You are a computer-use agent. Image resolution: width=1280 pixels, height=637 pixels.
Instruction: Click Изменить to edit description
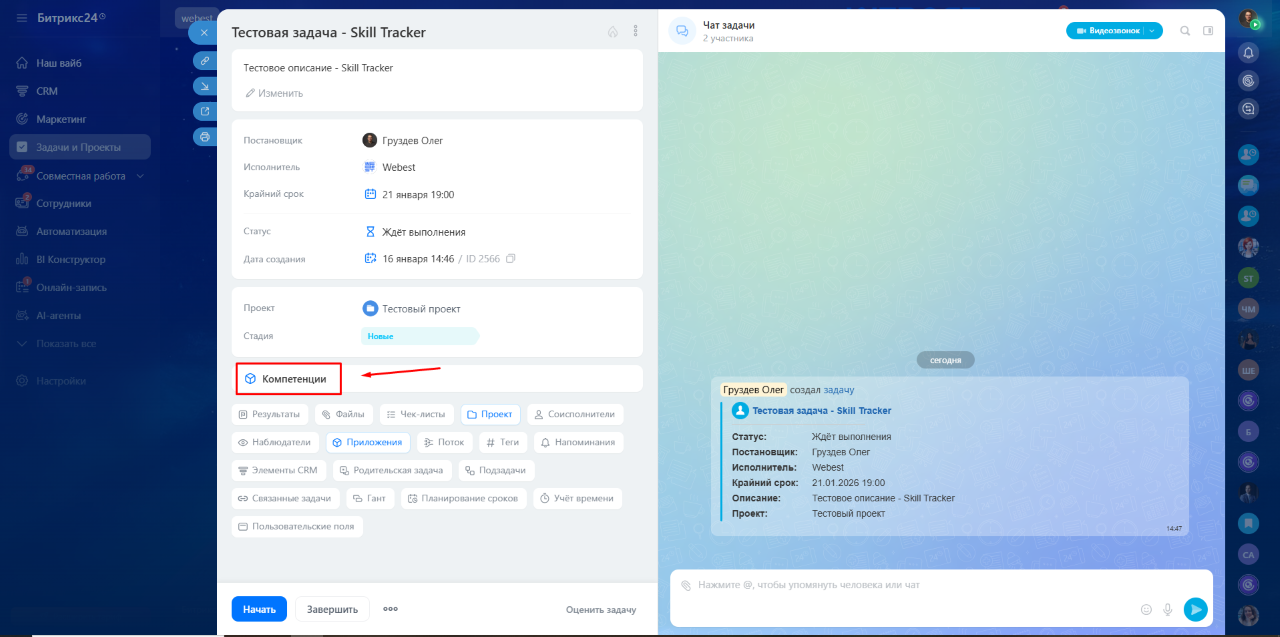coord(274,93)
